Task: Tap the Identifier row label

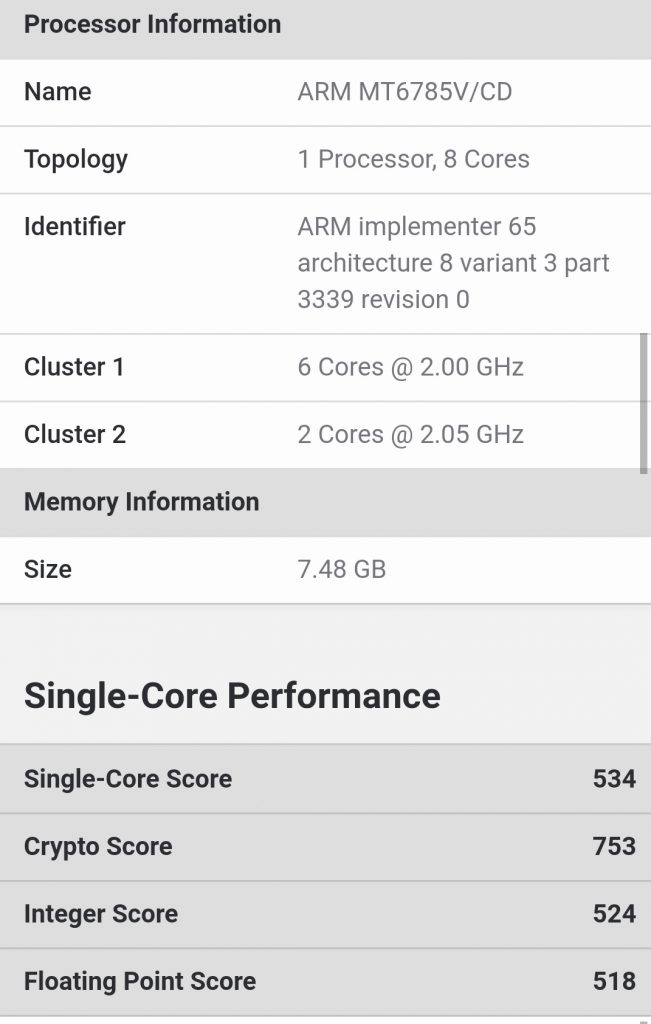Action: [x=74, y=227]
